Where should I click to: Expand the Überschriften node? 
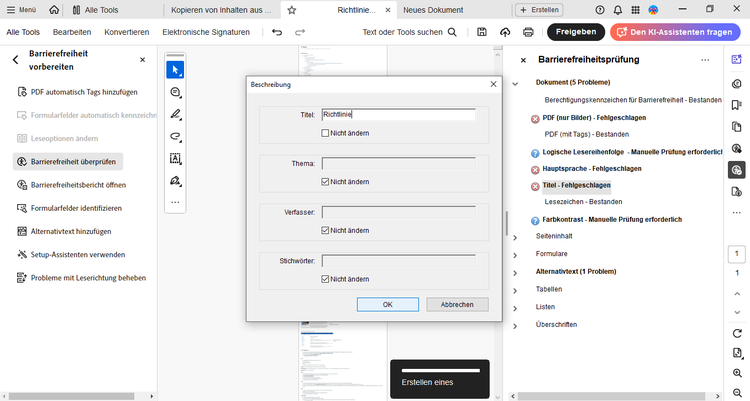pos(515,326)
